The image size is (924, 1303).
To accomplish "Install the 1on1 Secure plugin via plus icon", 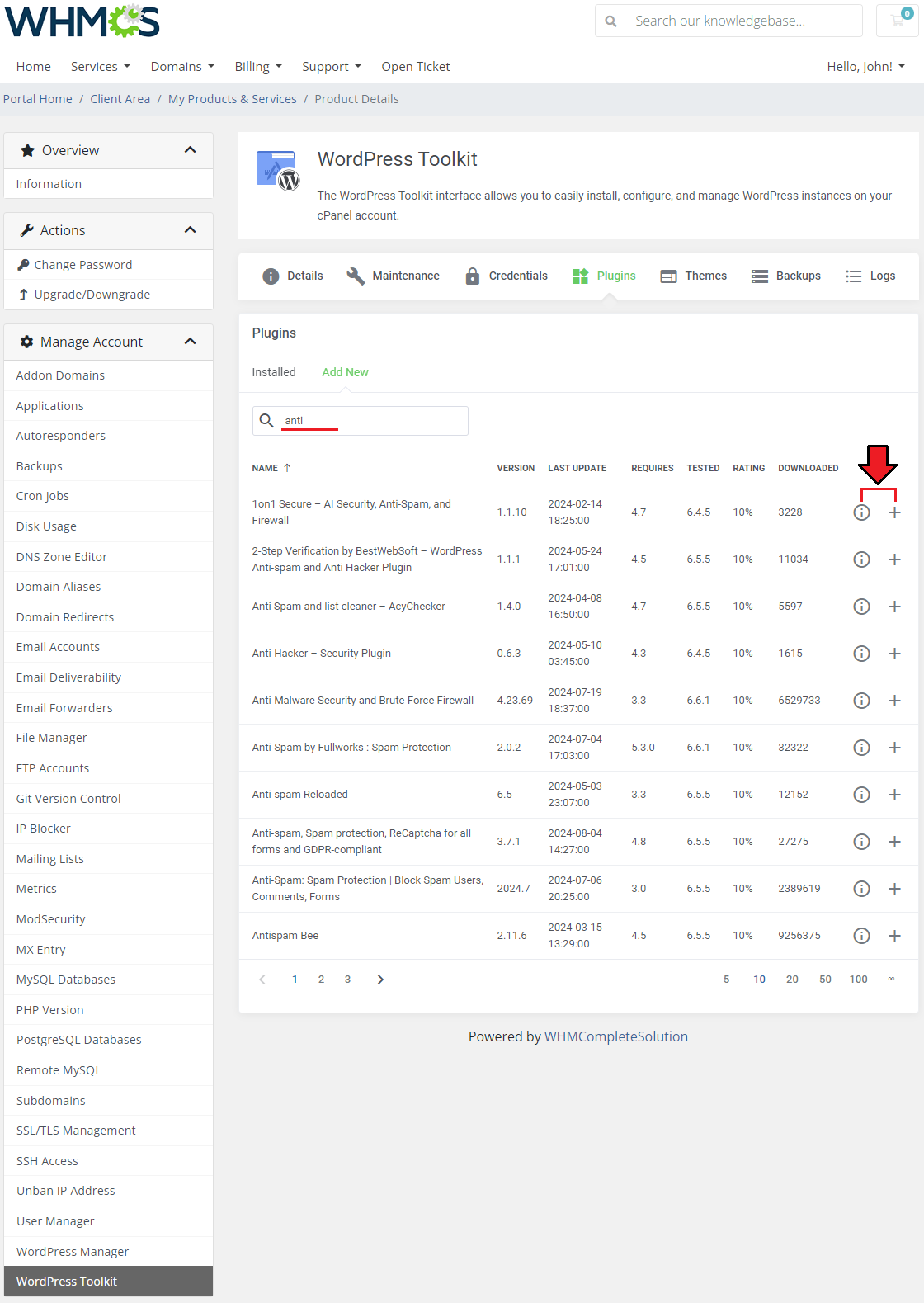I will point(894,512).
